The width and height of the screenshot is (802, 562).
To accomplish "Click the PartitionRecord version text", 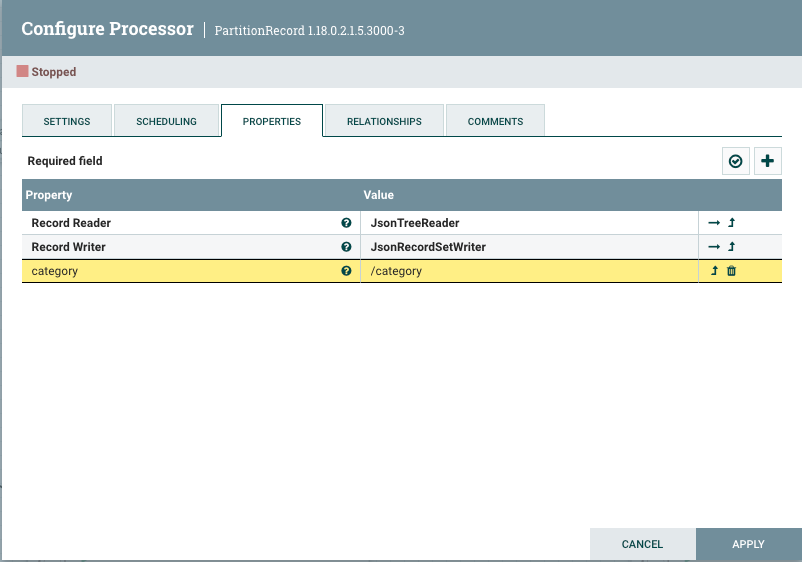I will click(x=309, y=31).
